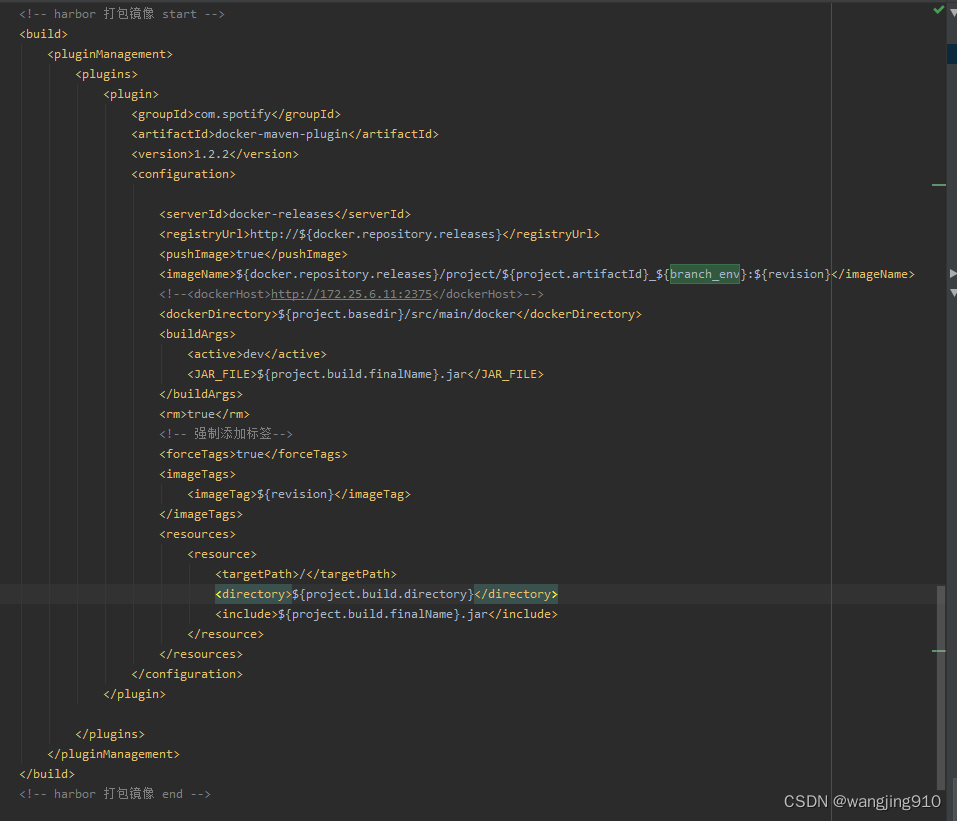Click the dockerDirectory src/main/docker line
957x821 pixels.
point(400,314)
